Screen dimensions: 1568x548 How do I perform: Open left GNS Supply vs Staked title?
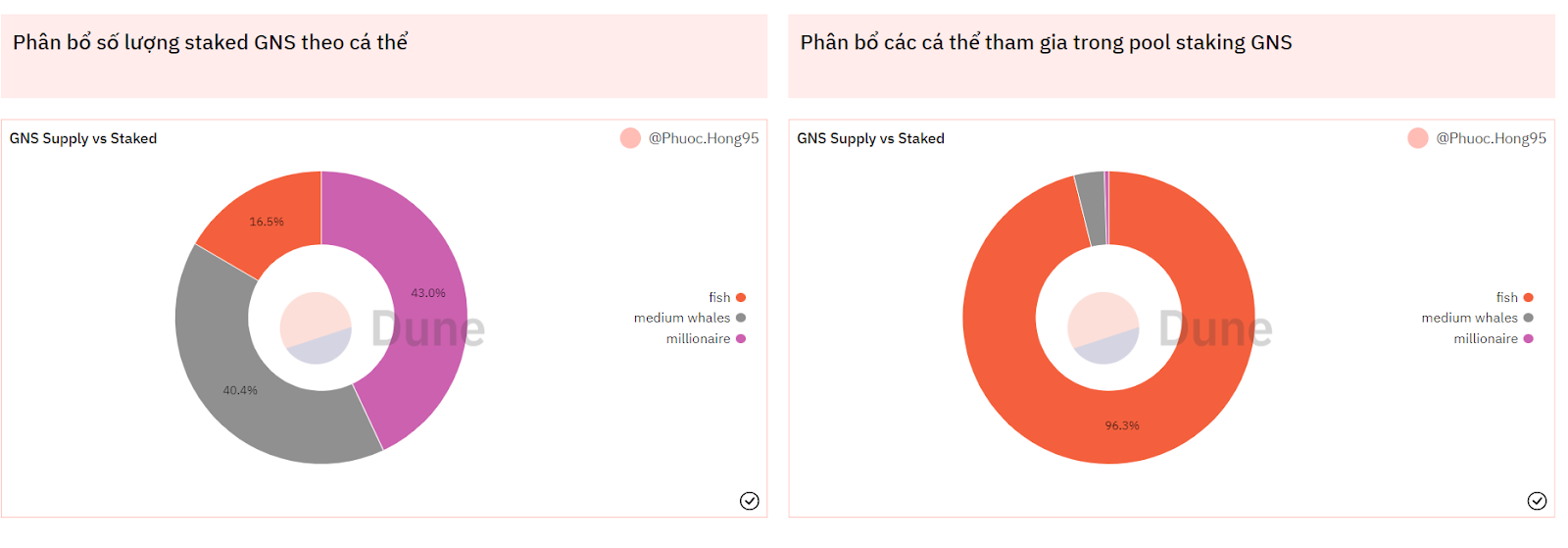83,138
